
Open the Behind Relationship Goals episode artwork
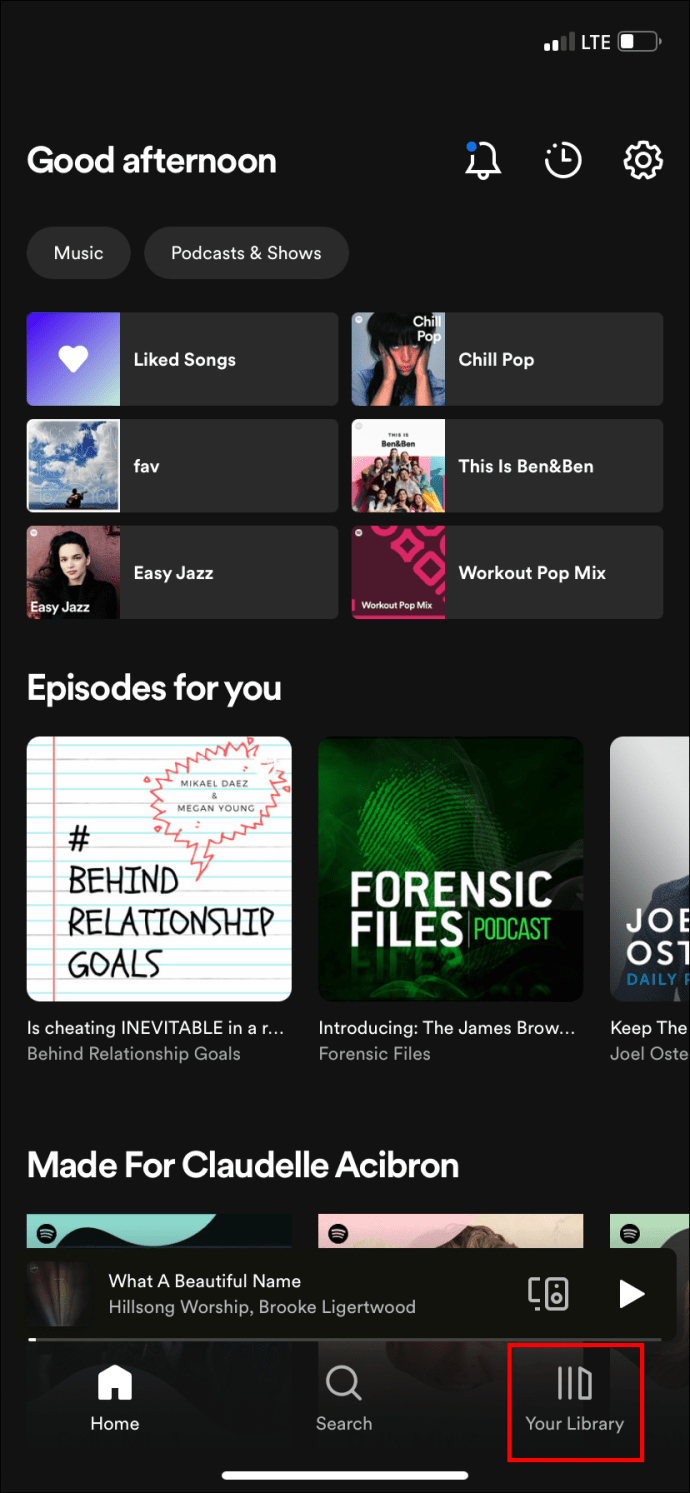tap(159, 869)
